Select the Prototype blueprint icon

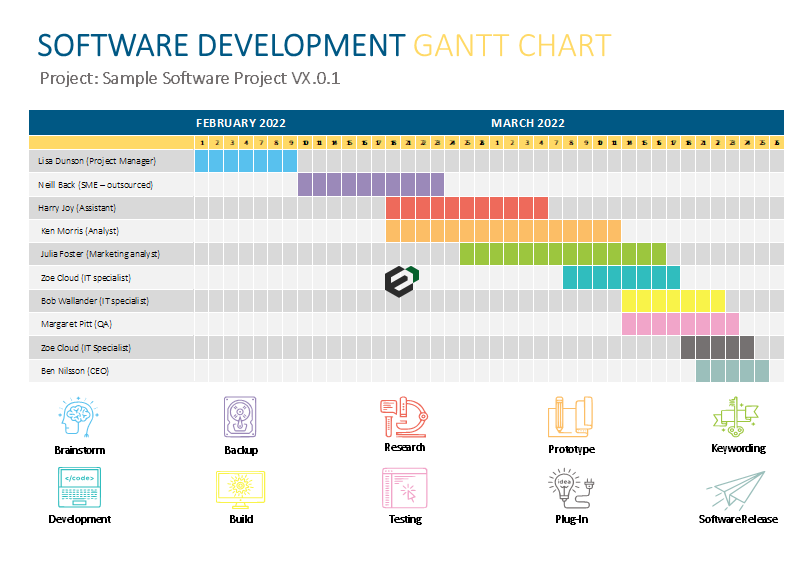pyautogui.click(x=571, y=416)
